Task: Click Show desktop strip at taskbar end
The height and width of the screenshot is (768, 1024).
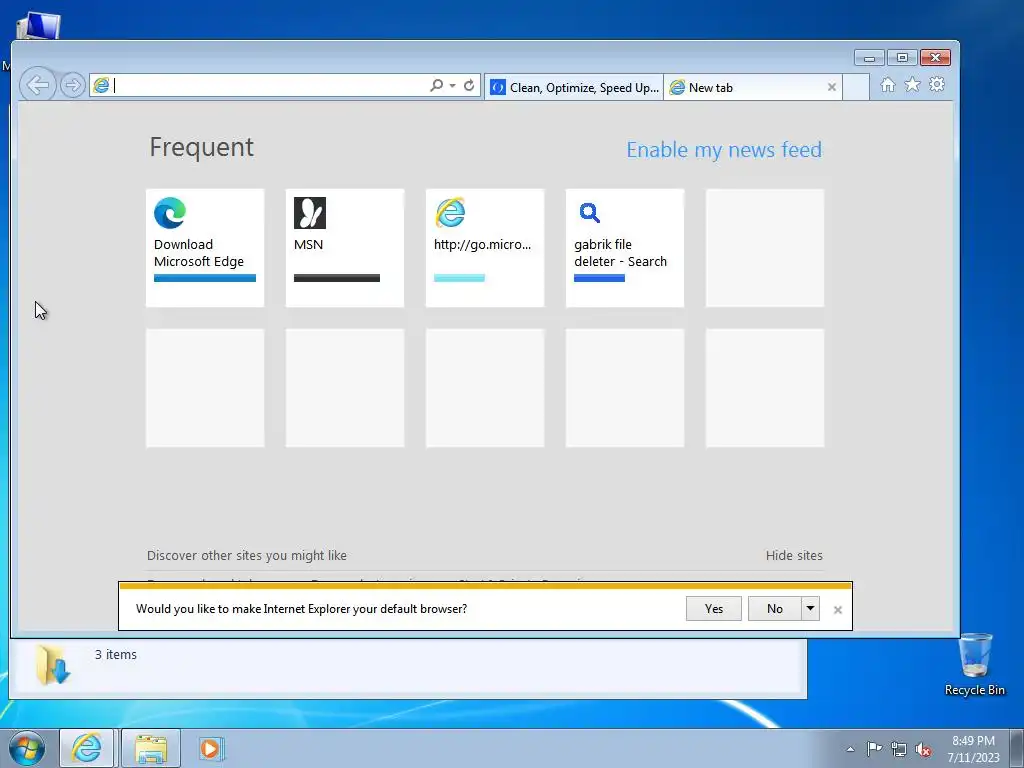Action: (1017, 749)
